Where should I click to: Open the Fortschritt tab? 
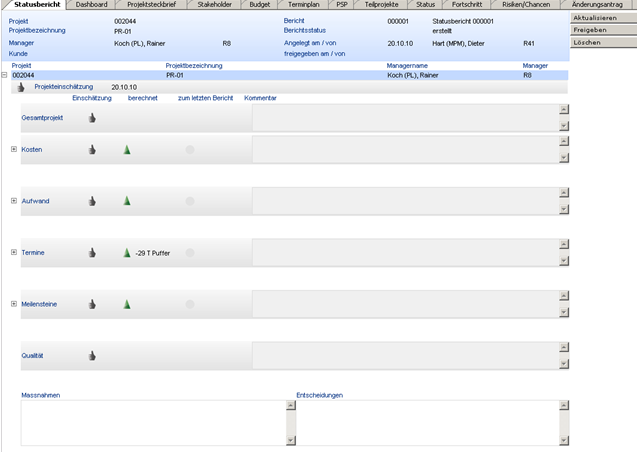pos(467,4)
